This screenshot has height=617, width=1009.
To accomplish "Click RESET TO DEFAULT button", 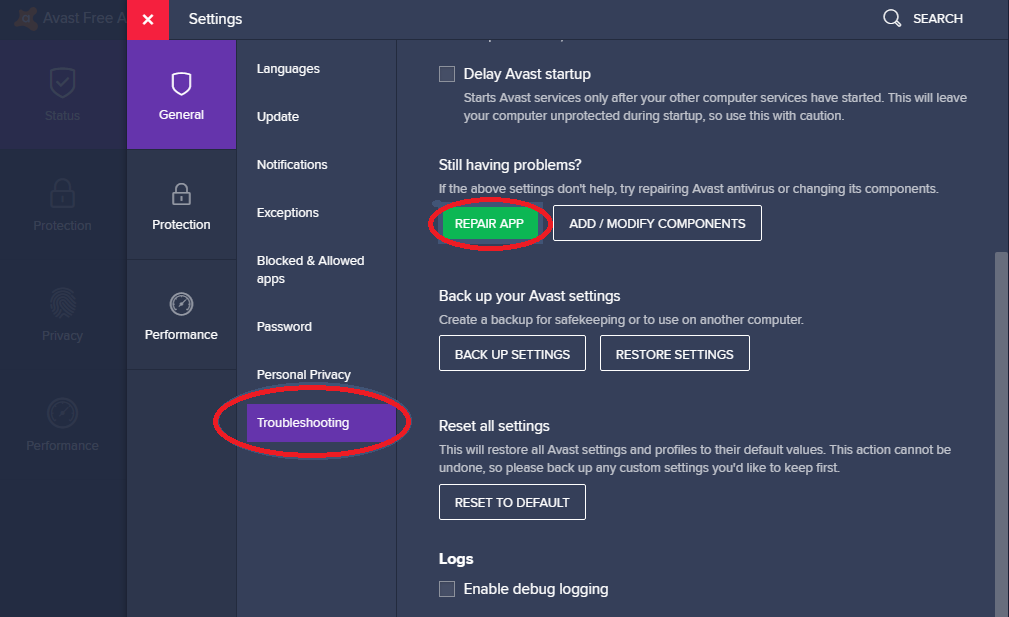I will [512, 502].
